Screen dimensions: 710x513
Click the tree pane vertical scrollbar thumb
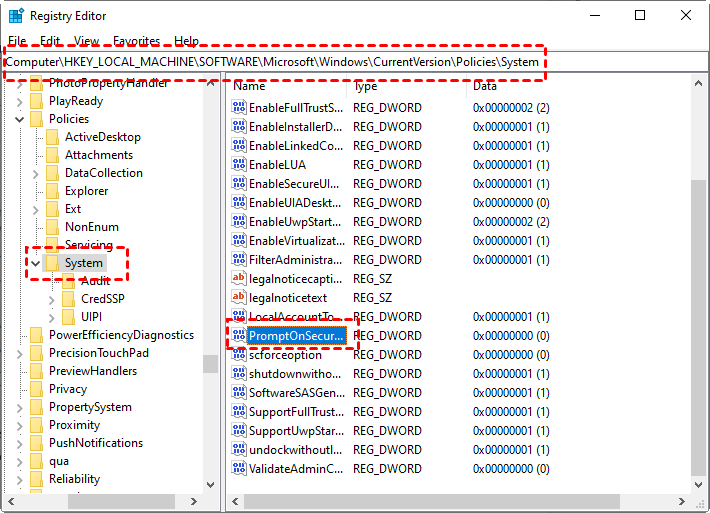point(211,364)
